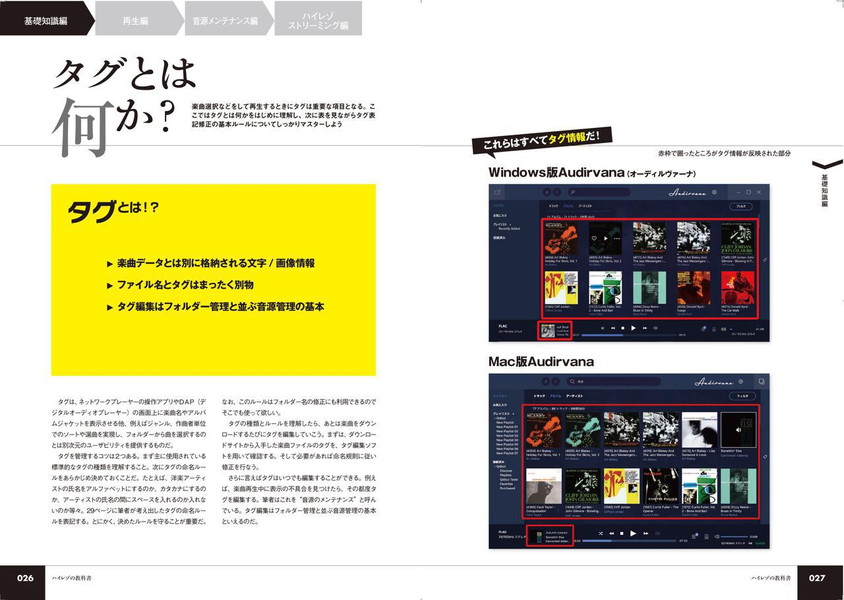Open Discover under Qobuz in Mac Audirvana
844x600 pixels.
[x=505, y=471]
